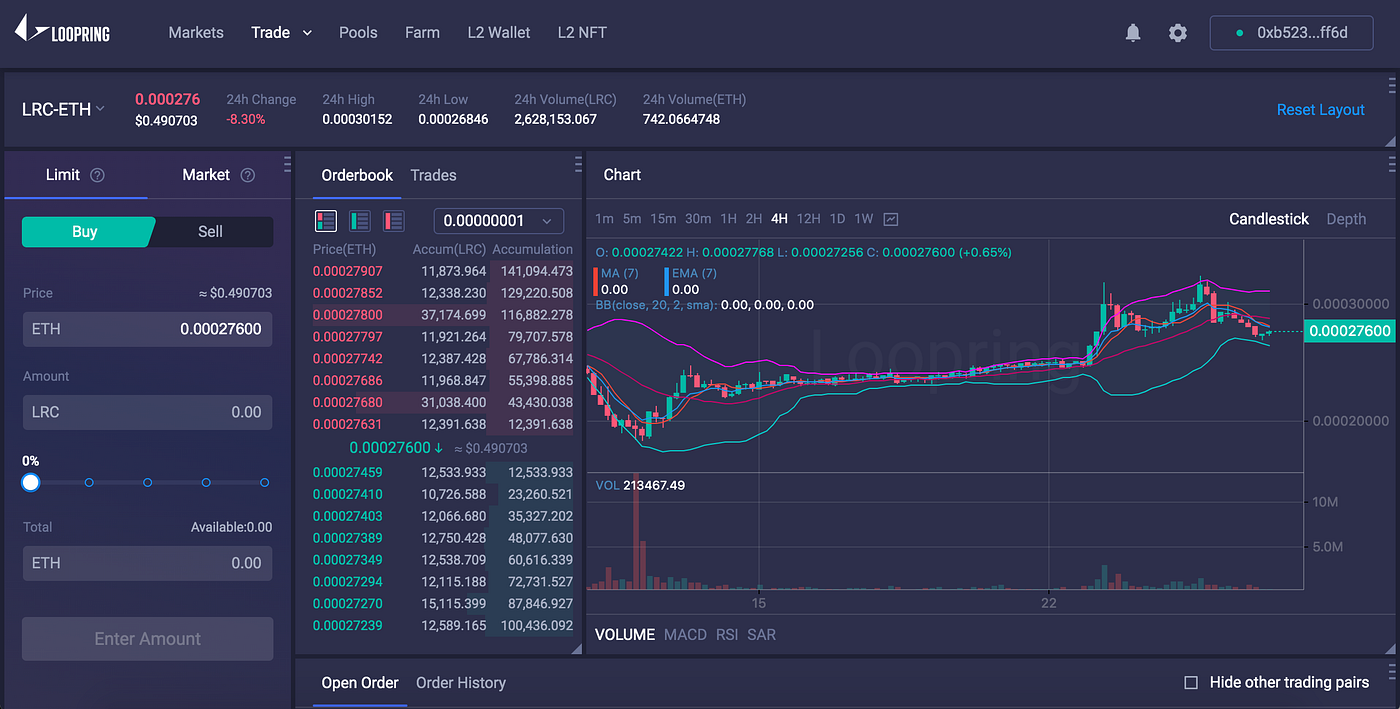Switch to the Open Order tab
This screenshot has width=1400, height=709.
click(x=360, y=683)
